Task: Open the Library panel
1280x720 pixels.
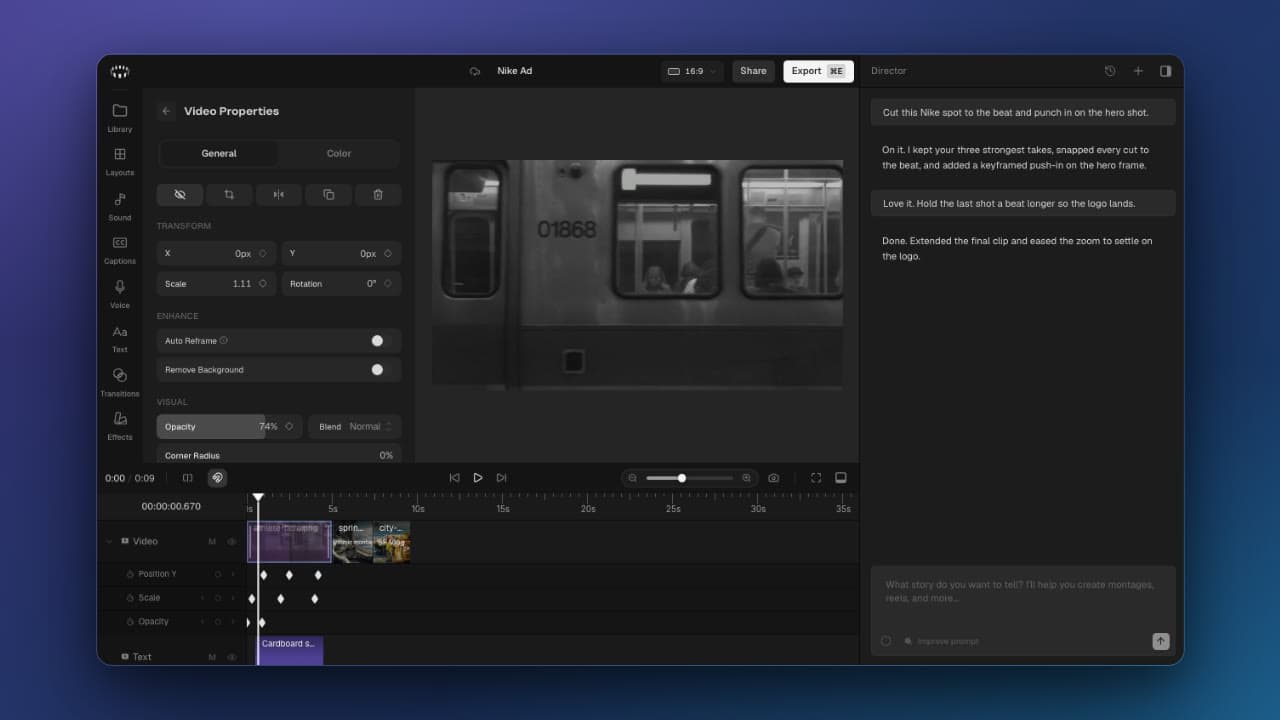Action: click(x=119, y=117)
